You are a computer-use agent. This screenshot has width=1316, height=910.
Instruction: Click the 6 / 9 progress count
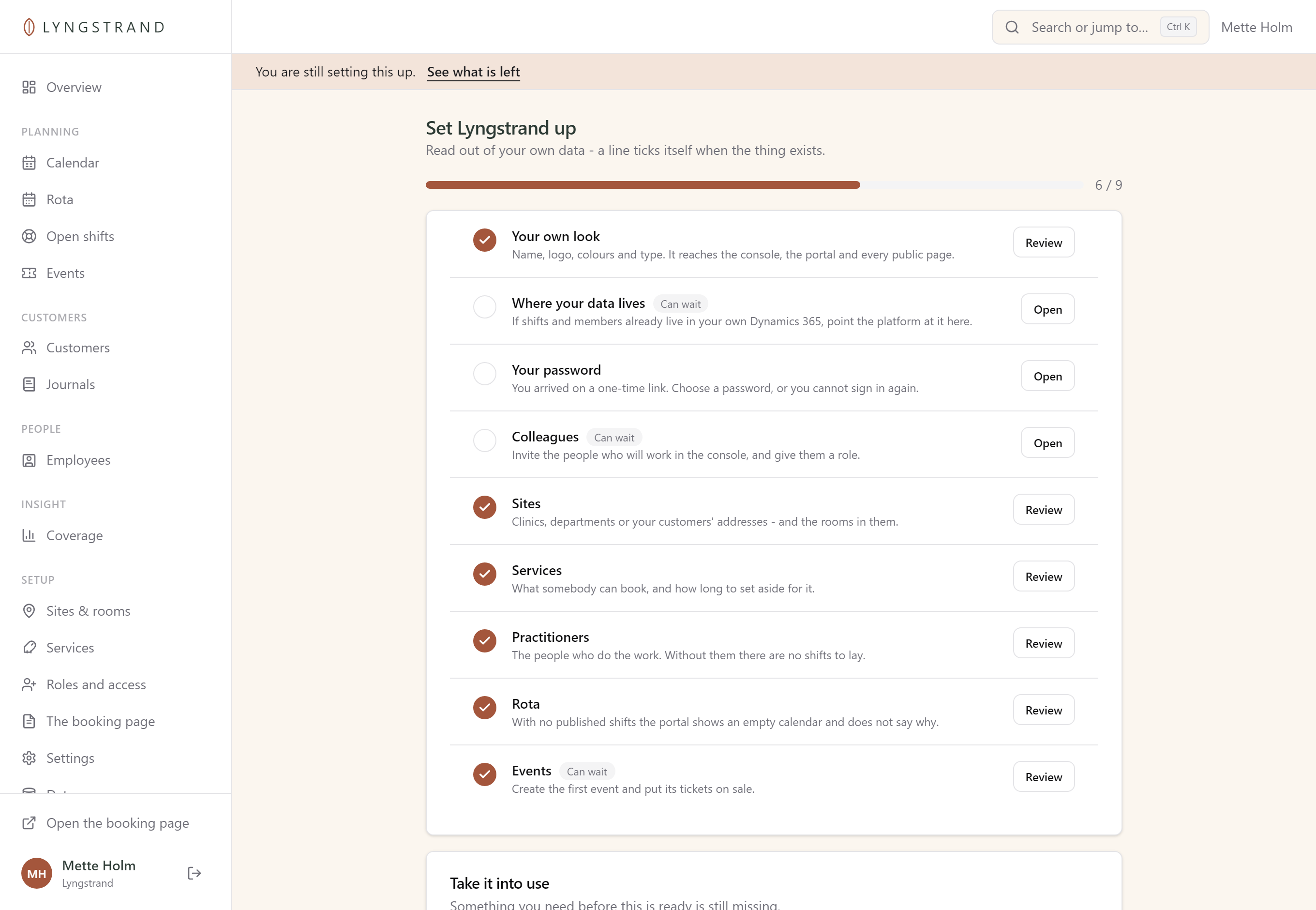tap(1108, 185)
